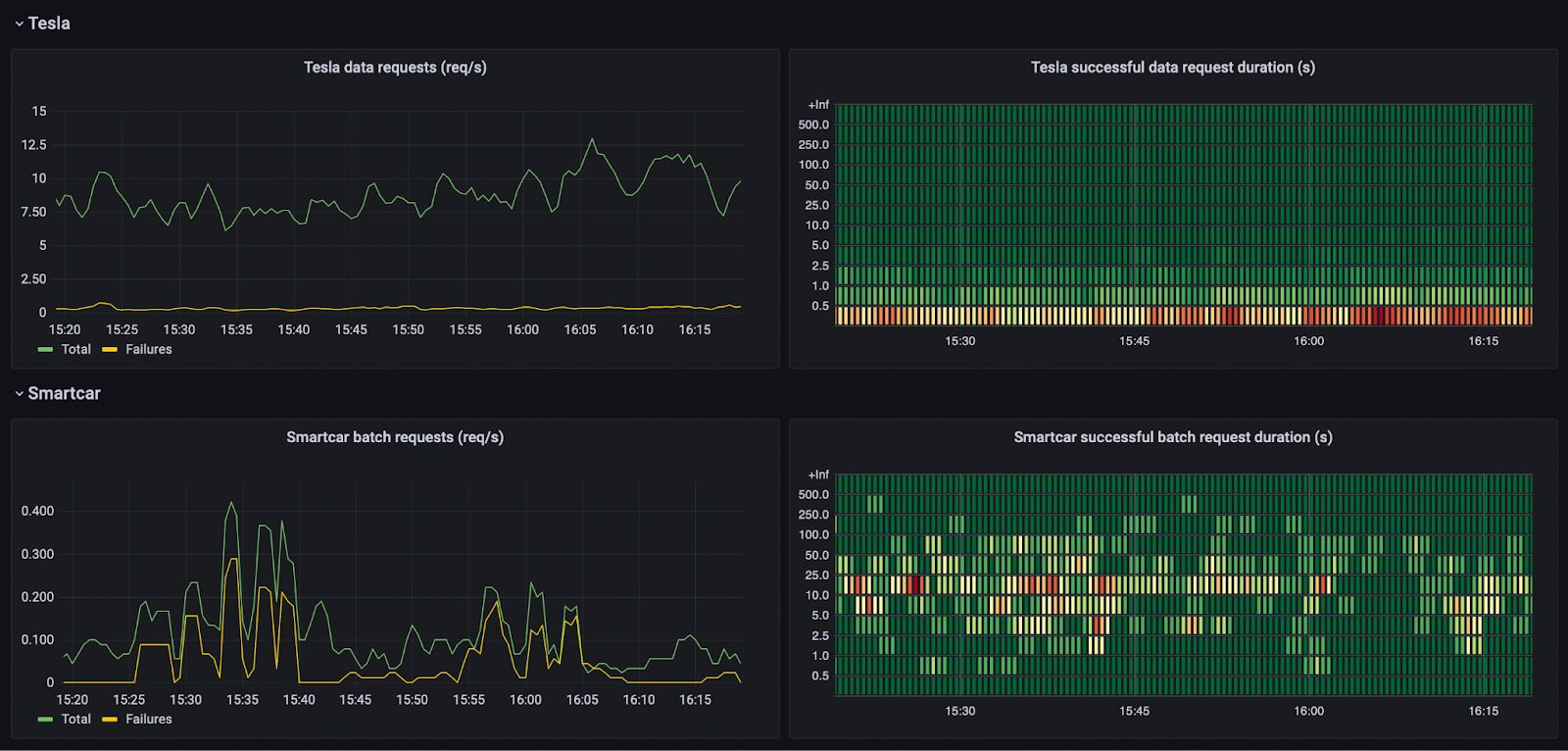Click the tallest spike in Smartcar Total line
The width and height of the screenshot is (1568, 751).
tap(231, 503)
